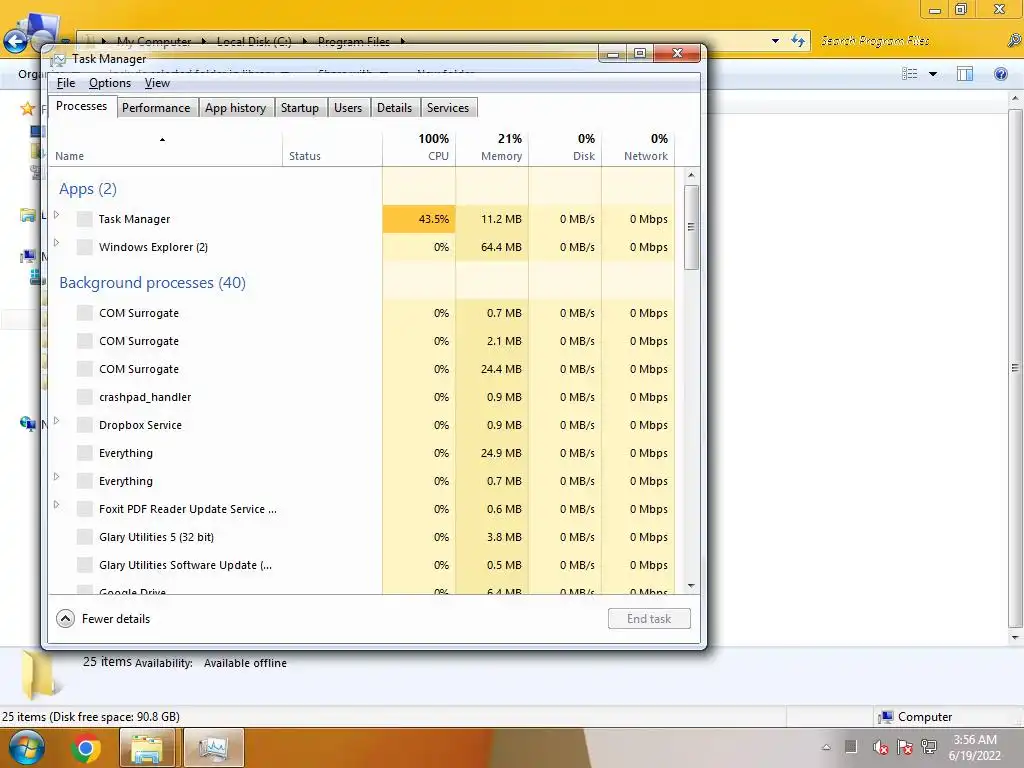This screenshot has width=1024, height=768.
Task: Switch to the Users tab
Action: pyautogui.click(x=347, y=108)
